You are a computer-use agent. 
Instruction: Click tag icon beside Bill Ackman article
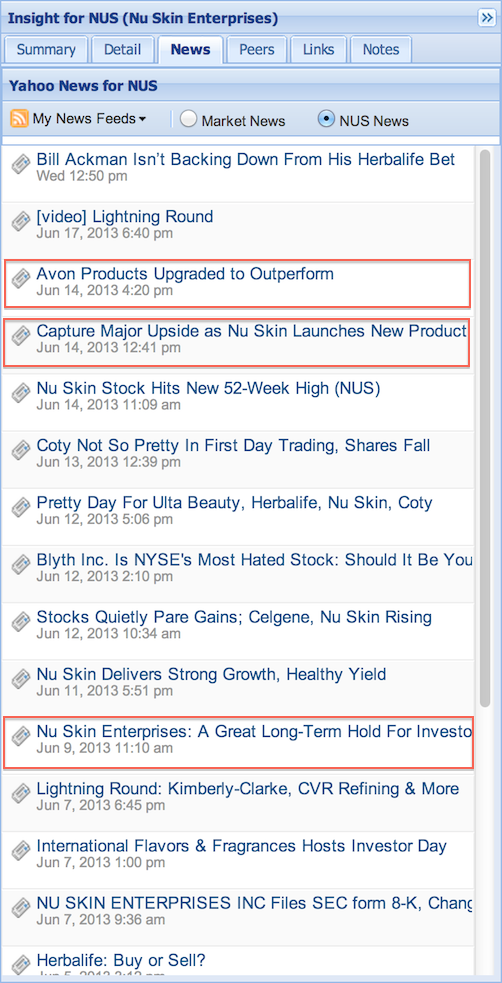pyautogui.click(x=21, y=164)
